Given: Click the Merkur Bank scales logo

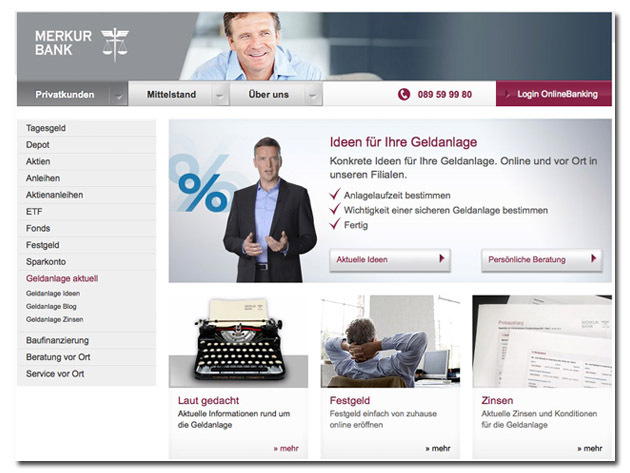Looking at the screenshot, I should [115, 45].
